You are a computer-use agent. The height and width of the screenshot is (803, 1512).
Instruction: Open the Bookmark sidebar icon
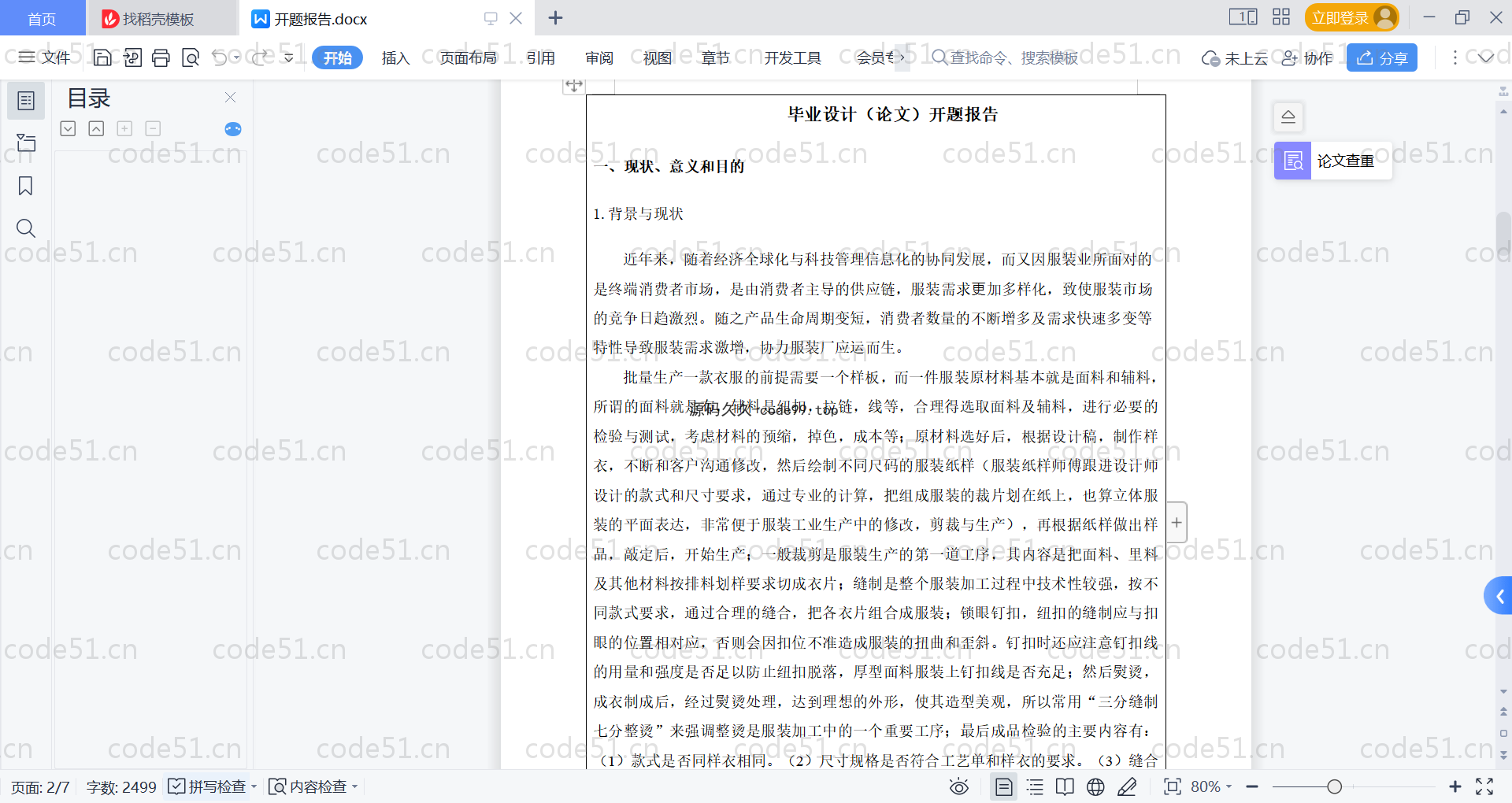pos(26,186)
